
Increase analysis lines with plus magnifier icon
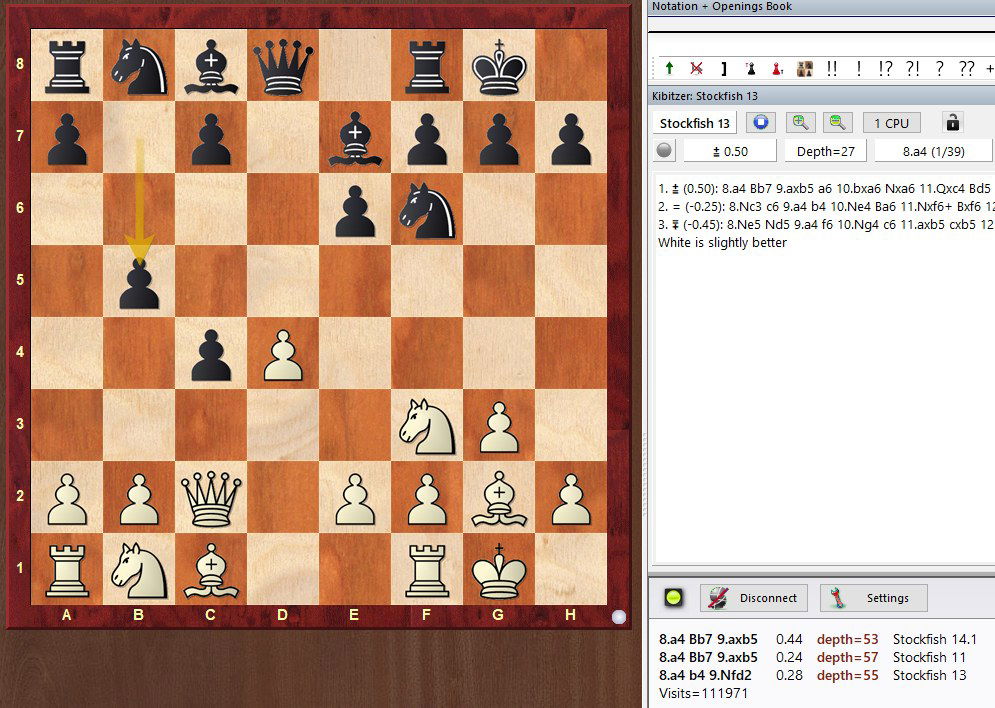800,123
